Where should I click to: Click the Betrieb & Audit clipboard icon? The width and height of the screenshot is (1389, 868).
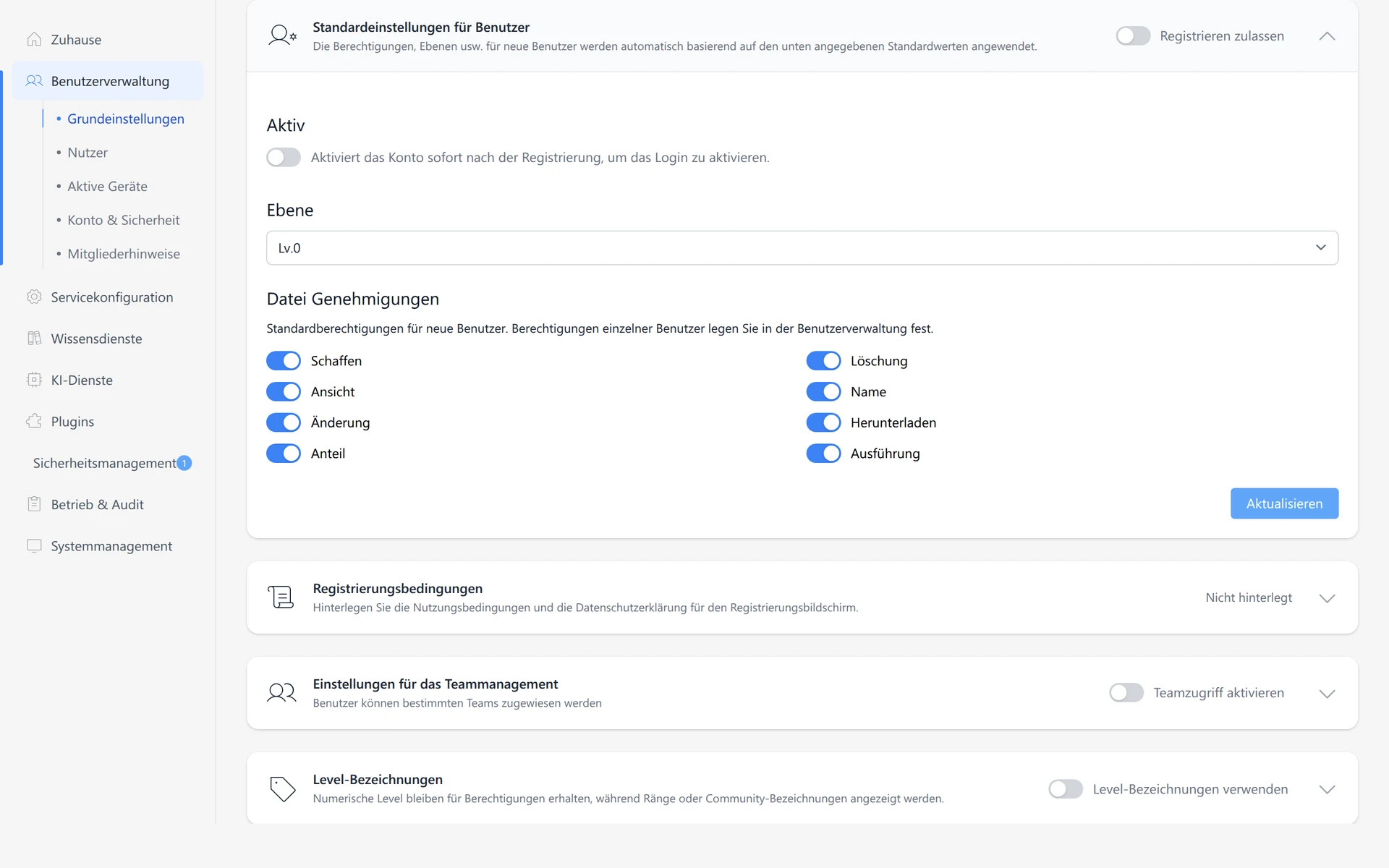pyautogui.click(x=34, y=504)
